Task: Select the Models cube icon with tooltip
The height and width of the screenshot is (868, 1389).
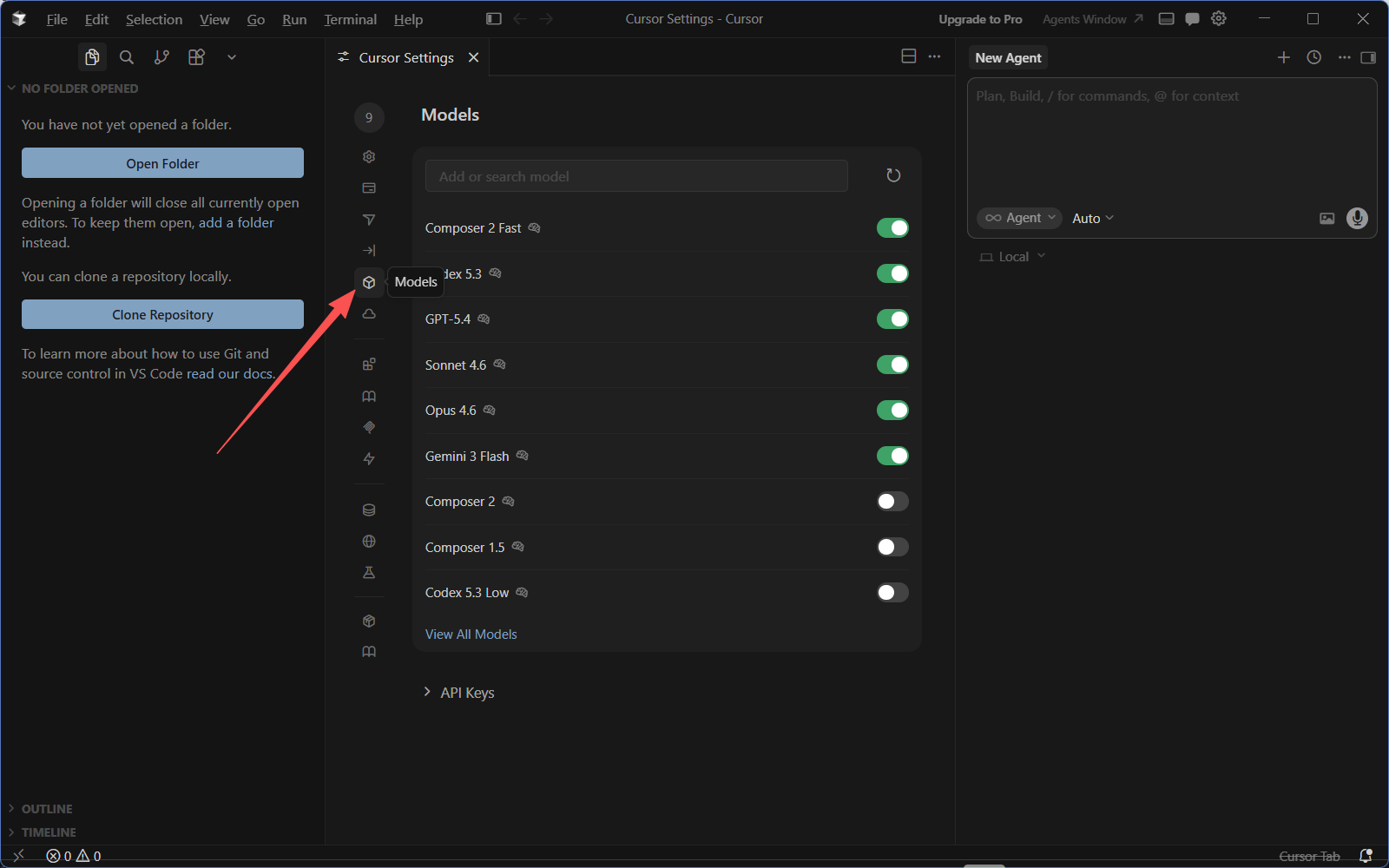Action: pos(369,282)
